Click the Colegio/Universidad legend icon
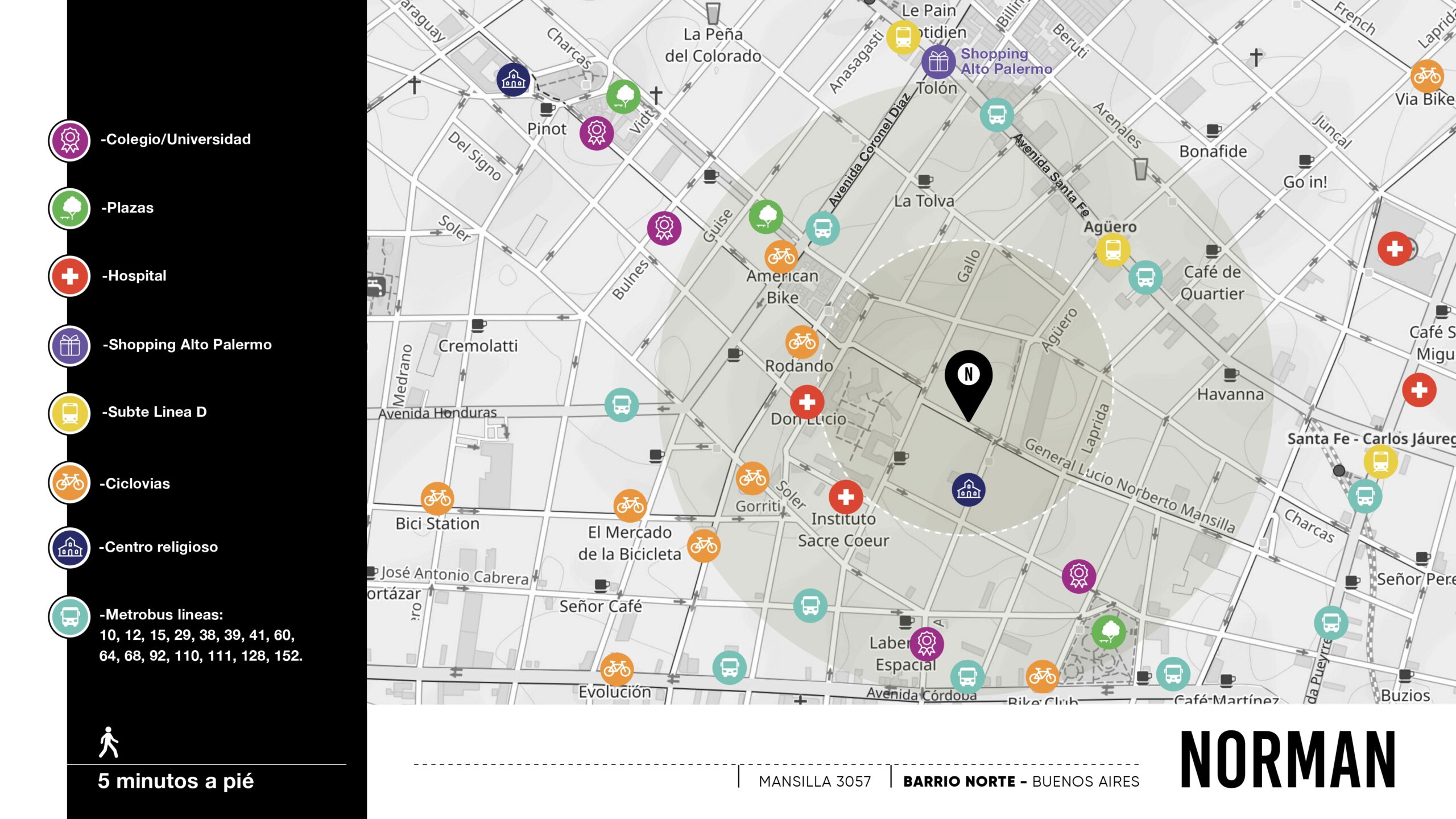This screenshot has height=819, width=1456. pyautogui.click(x=70, y=140)
